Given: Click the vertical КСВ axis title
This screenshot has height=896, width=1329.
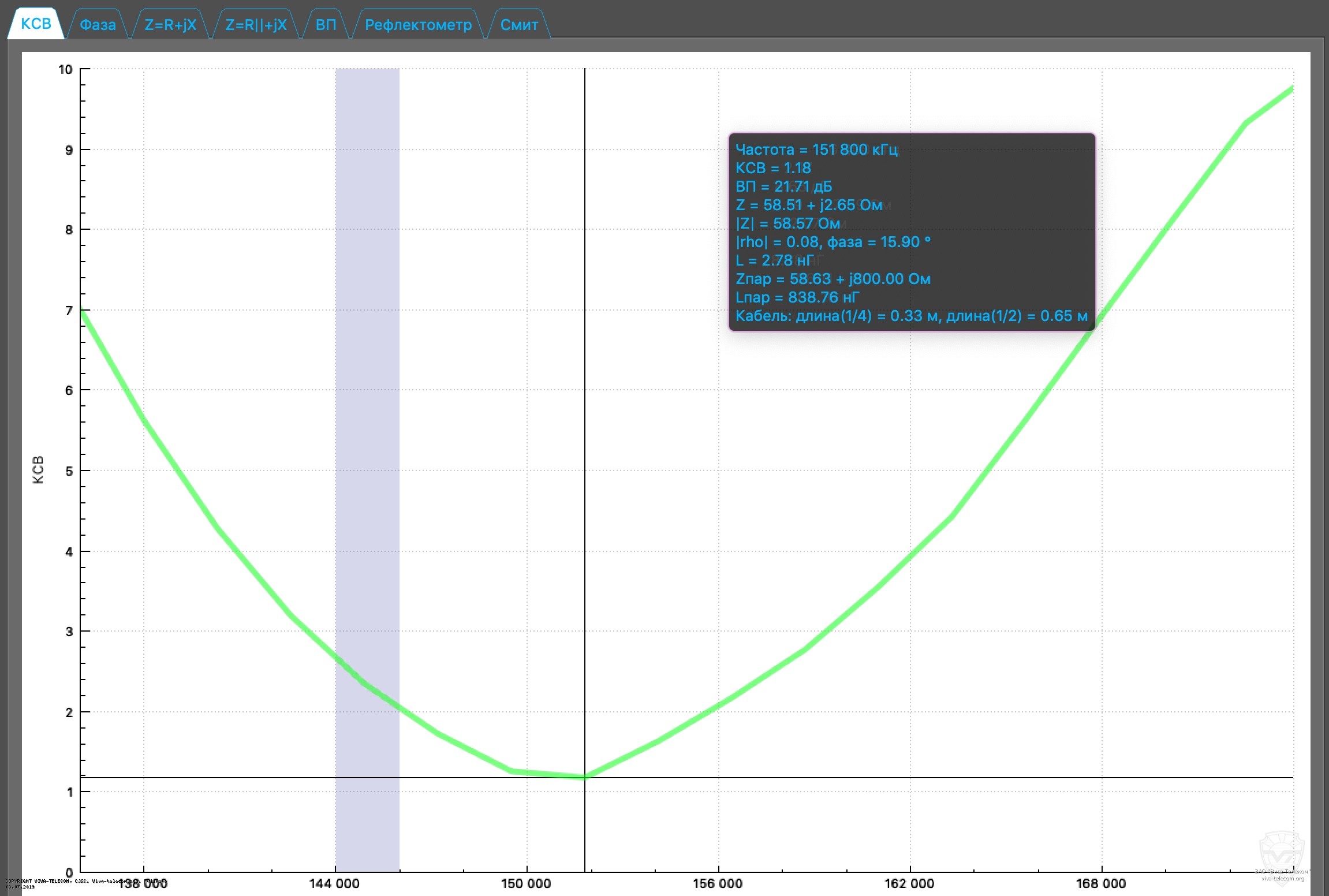Looking at the screenshot, I should (38, 469).
